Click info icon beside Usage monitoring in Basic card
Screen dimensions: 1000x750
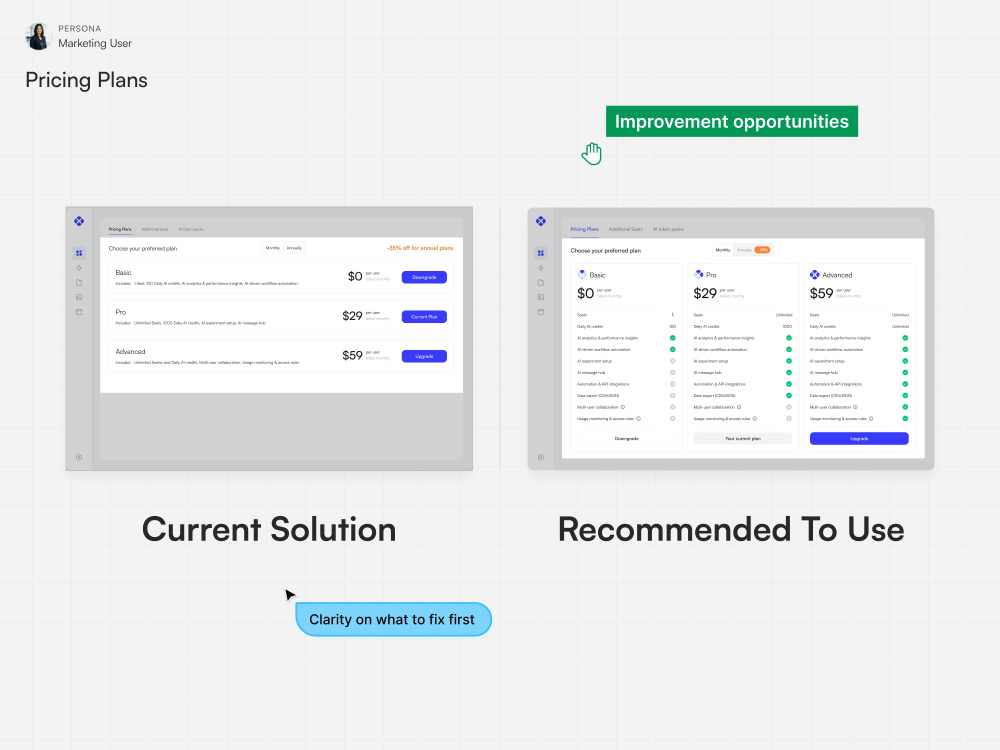638,419
